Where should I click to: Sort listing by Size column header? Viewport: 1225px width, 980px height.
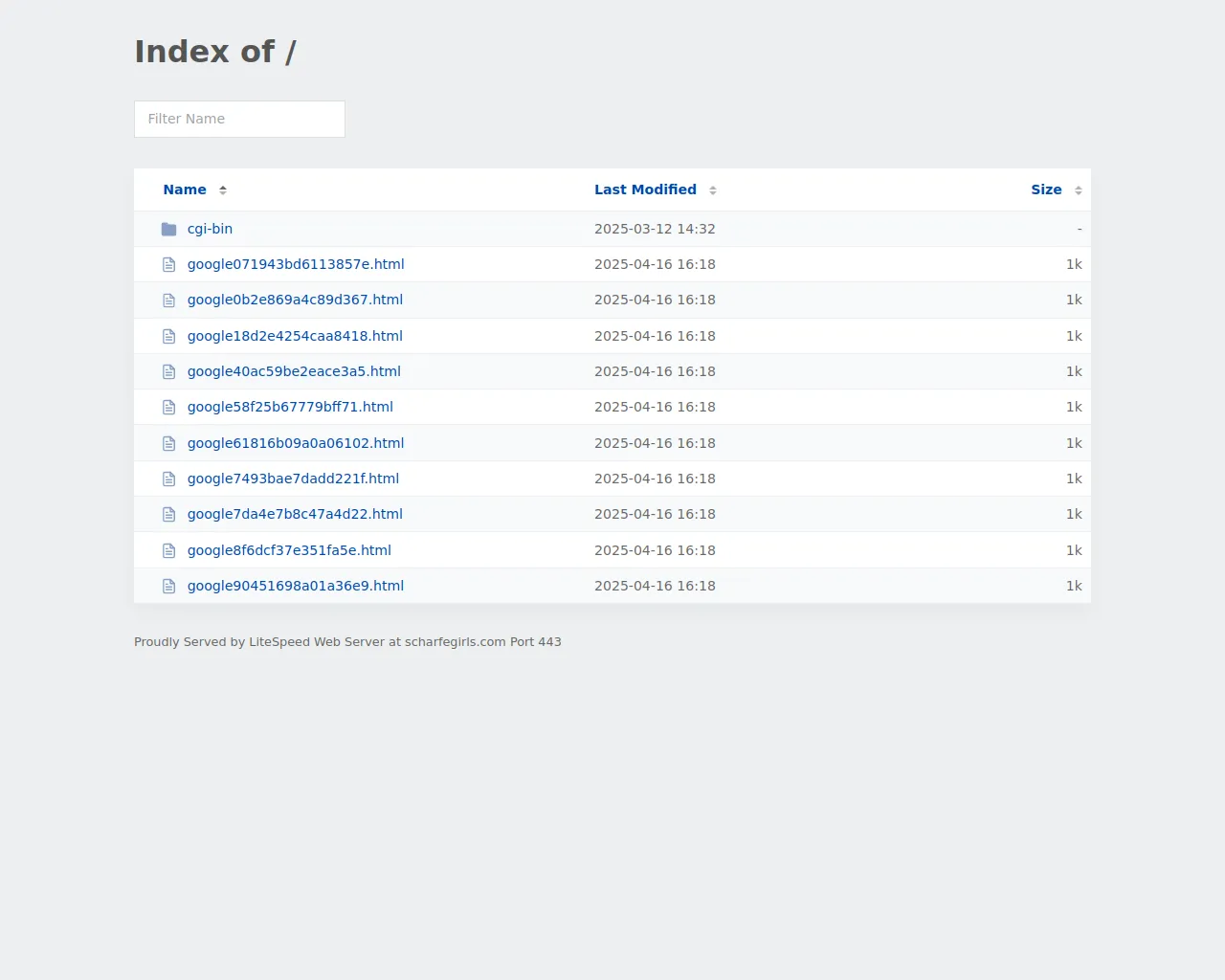click(1046, 189)
